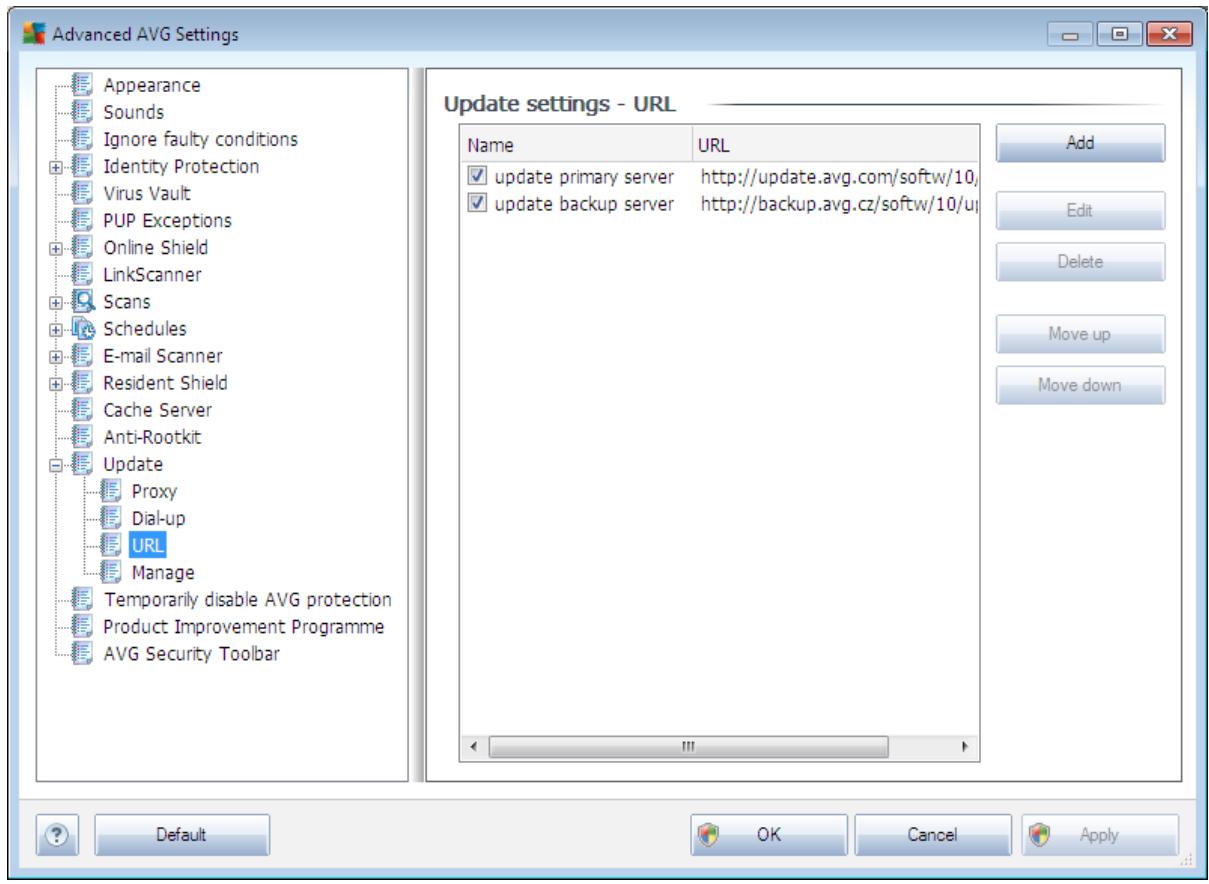Uncheck the update backup server checkbox

click(477, 204)
